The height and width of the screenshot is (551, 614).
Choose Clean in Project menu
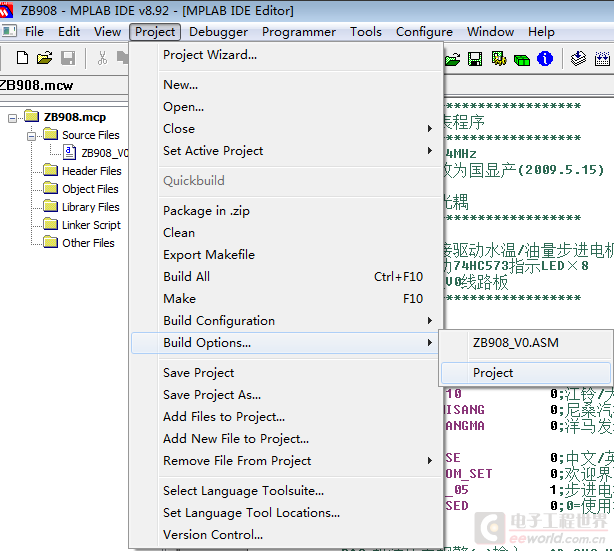point(286,233)
